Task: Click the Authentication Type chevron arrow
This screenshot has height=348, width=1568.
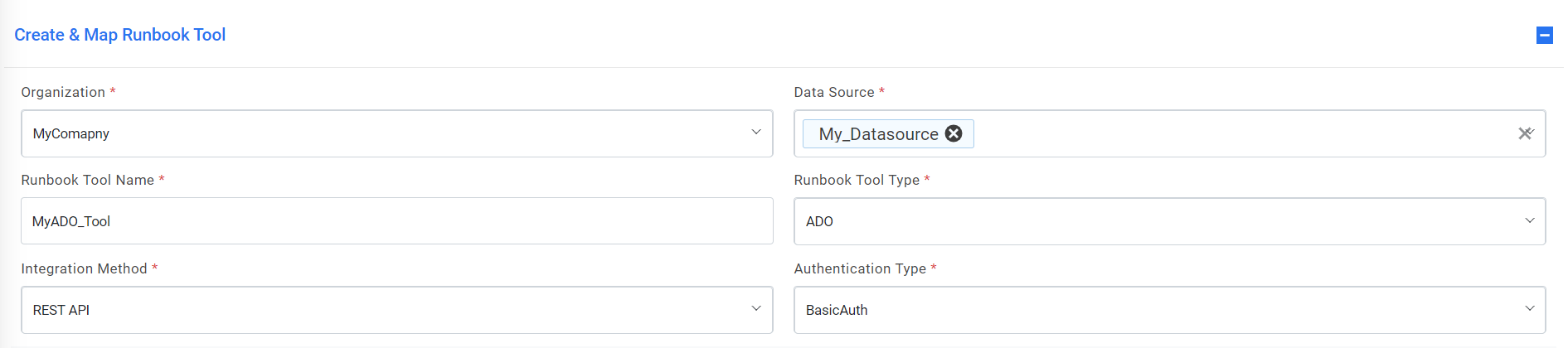Action: click(1529, 309)
